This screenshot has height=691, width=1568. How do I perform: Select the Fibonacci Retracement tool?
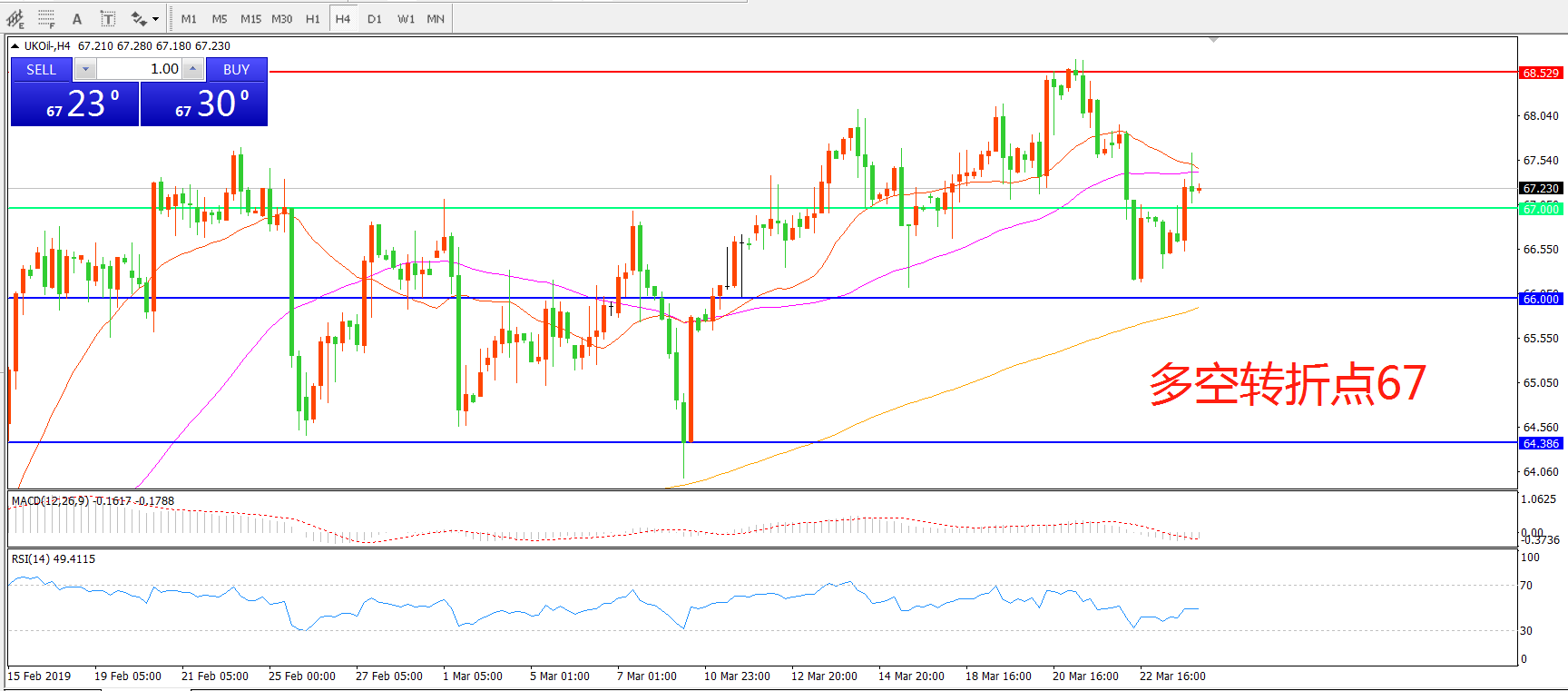pos(46,18)
